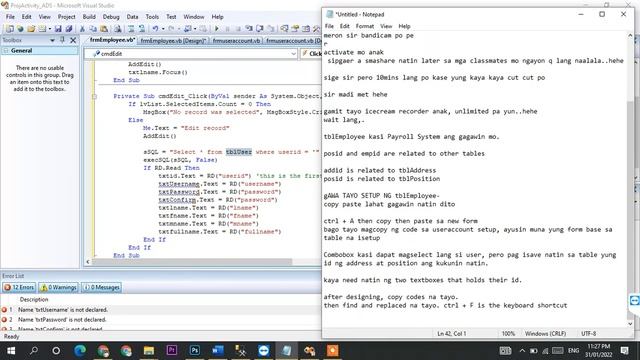Screen dimensions: 640x360
Task: Open the File menu in Visual Studio
Action: pos(10,17)
